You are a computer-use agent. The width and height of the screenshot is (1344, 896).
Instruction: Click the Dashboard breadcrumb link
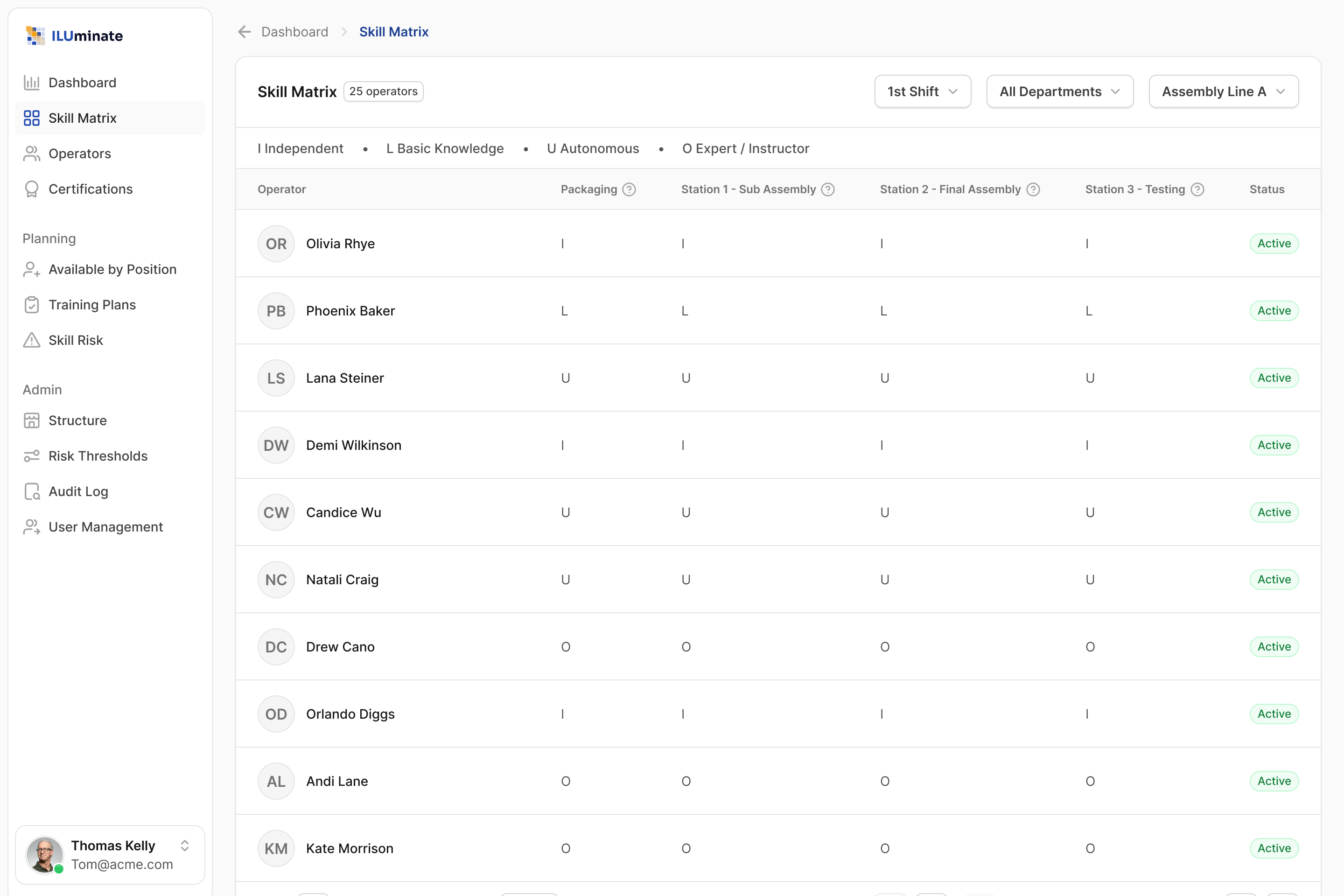point(295,32)
